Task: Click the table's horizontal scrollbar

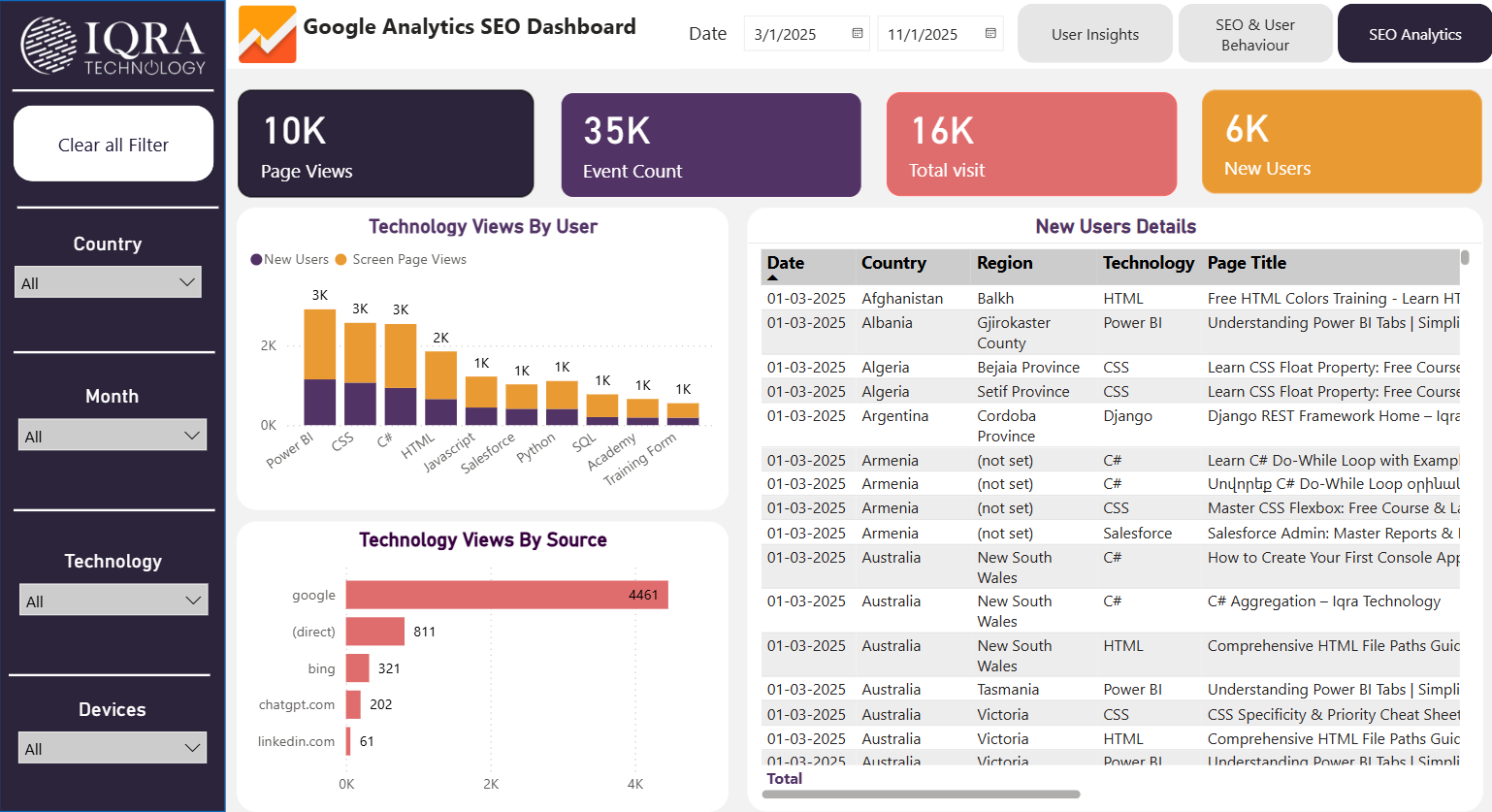Action: click(921, 795)
